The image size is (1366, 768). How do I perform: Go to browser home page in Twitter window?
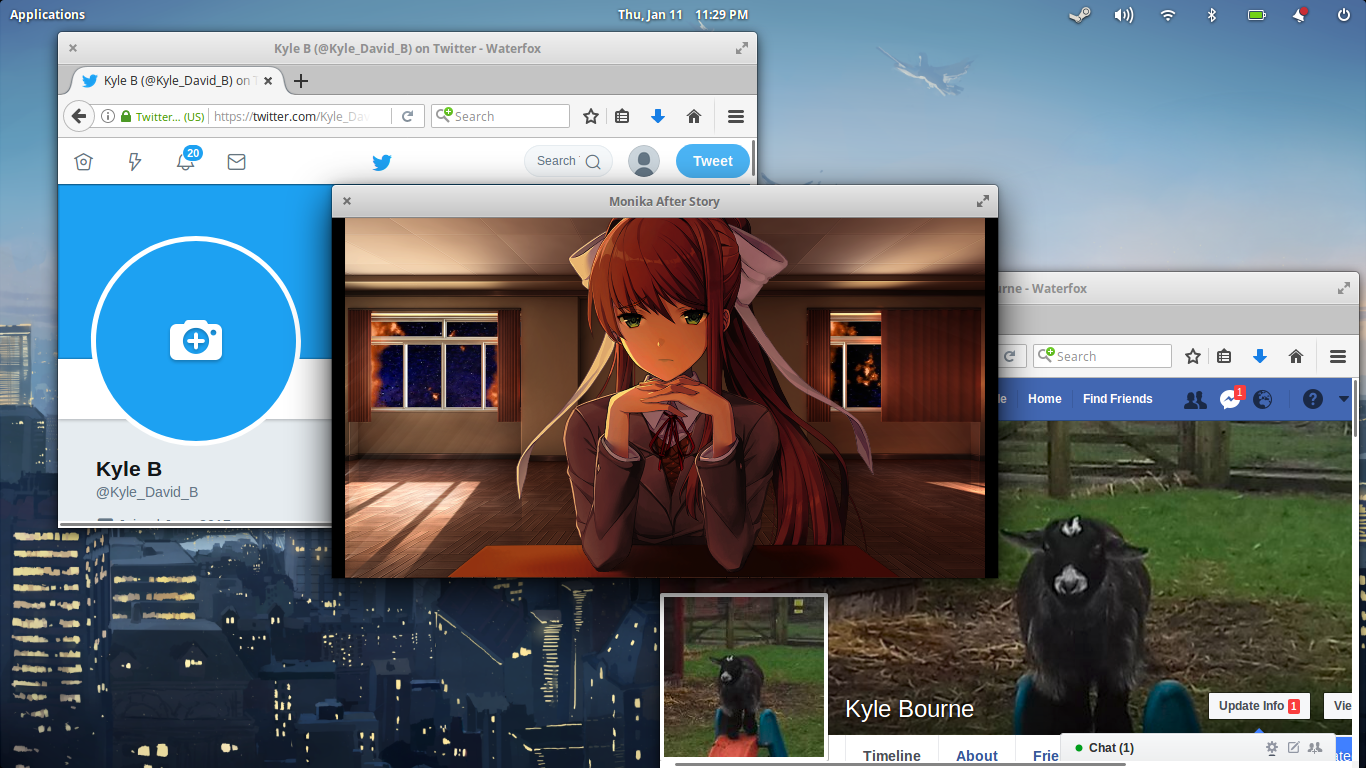(694, 116)
